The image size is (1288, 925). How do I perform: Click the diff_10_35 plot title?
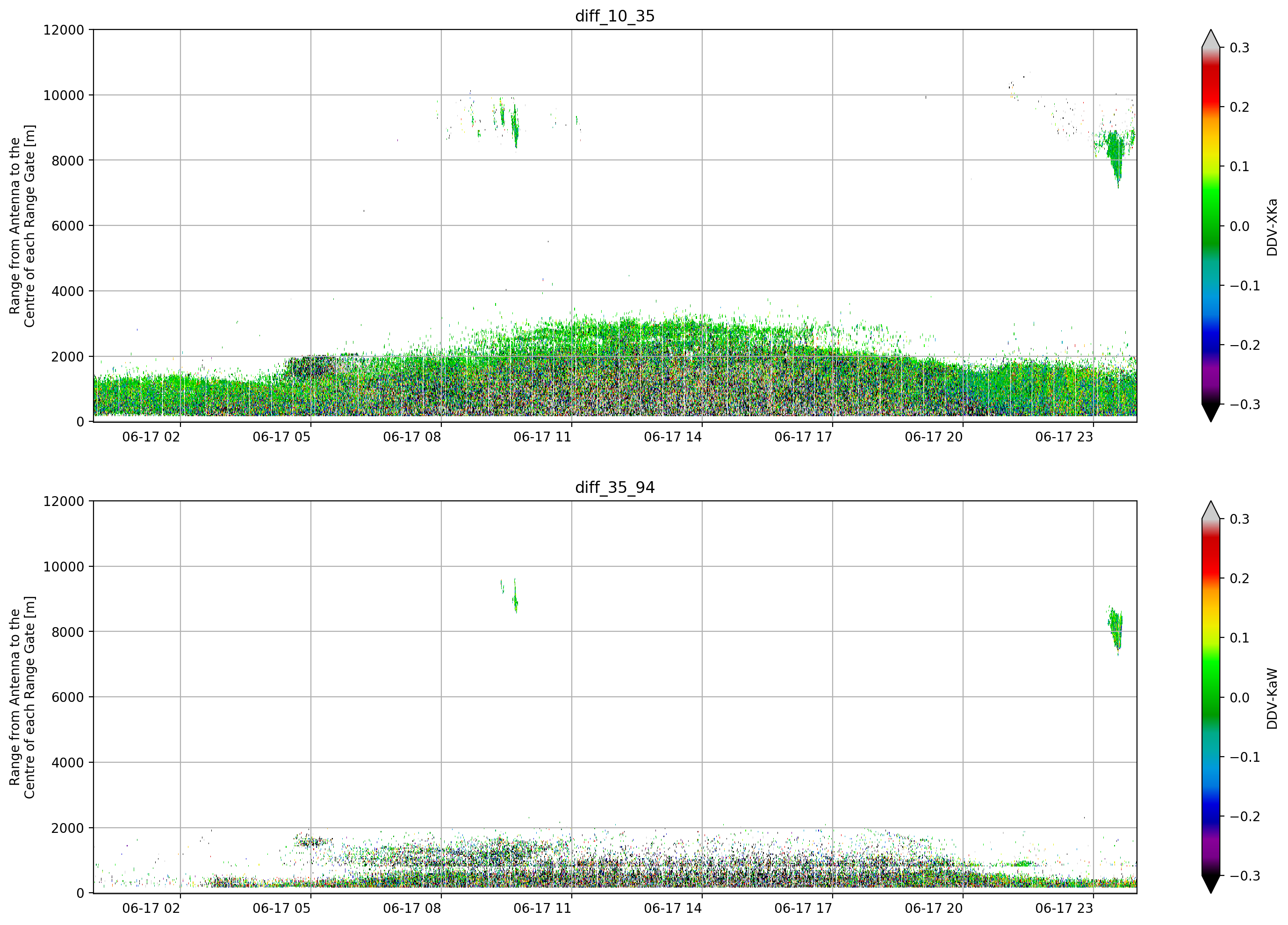coord(615,16)
